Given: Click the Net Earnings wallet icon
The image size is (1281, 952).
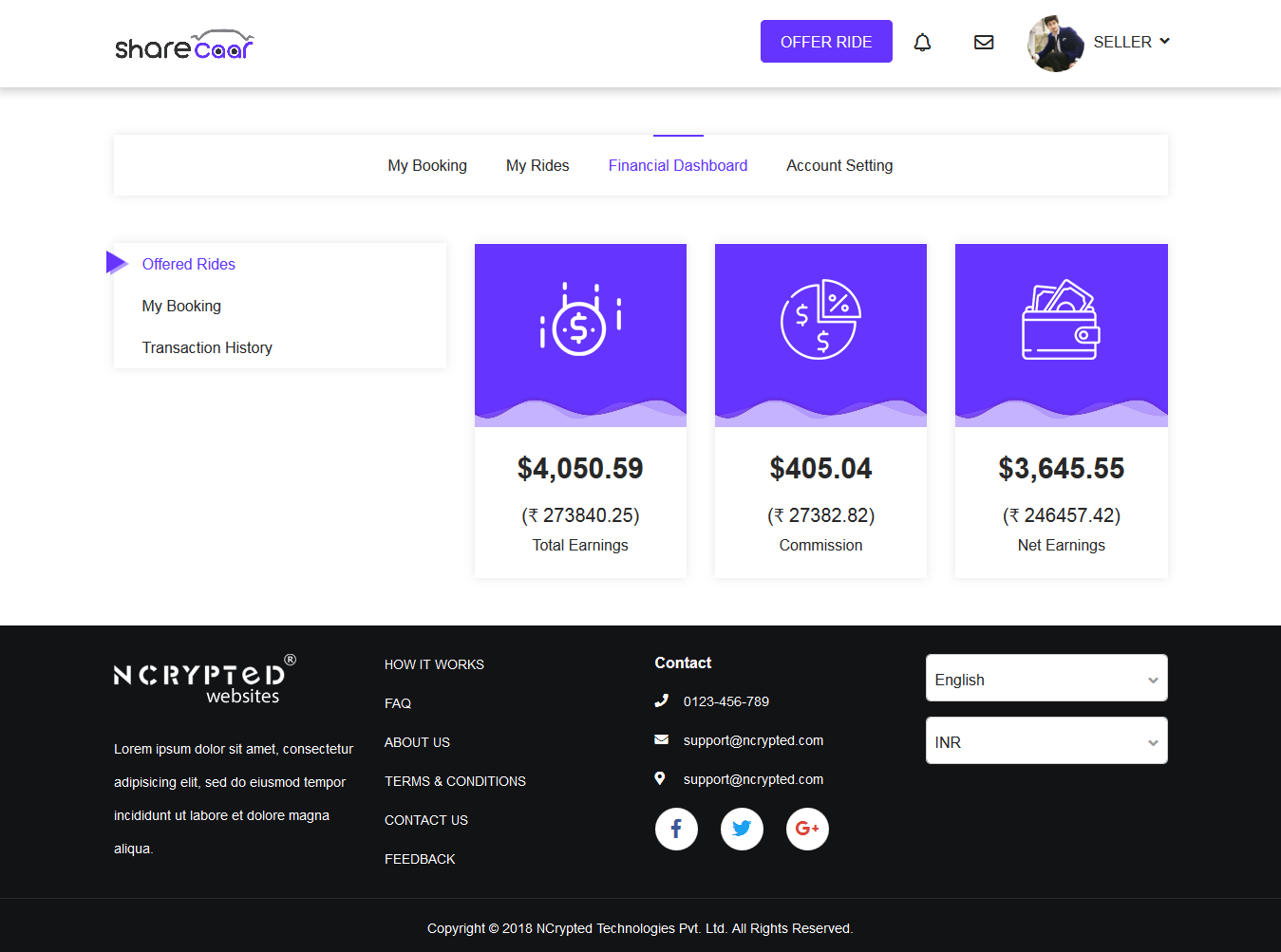Looking at the screenshot, I should click(x=1061, y=320).
